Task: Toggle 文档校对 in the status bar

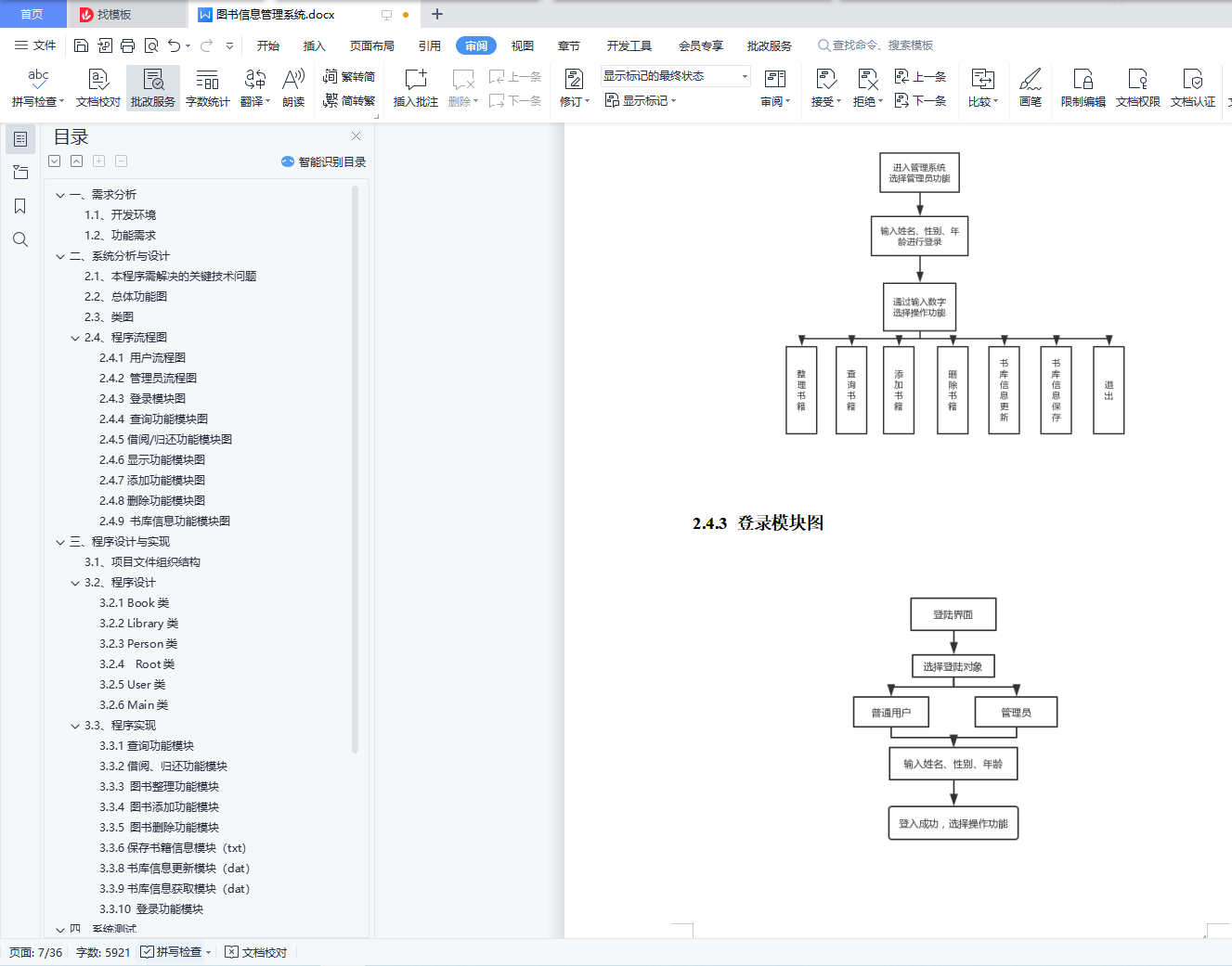Action: (x=256, y=952)
